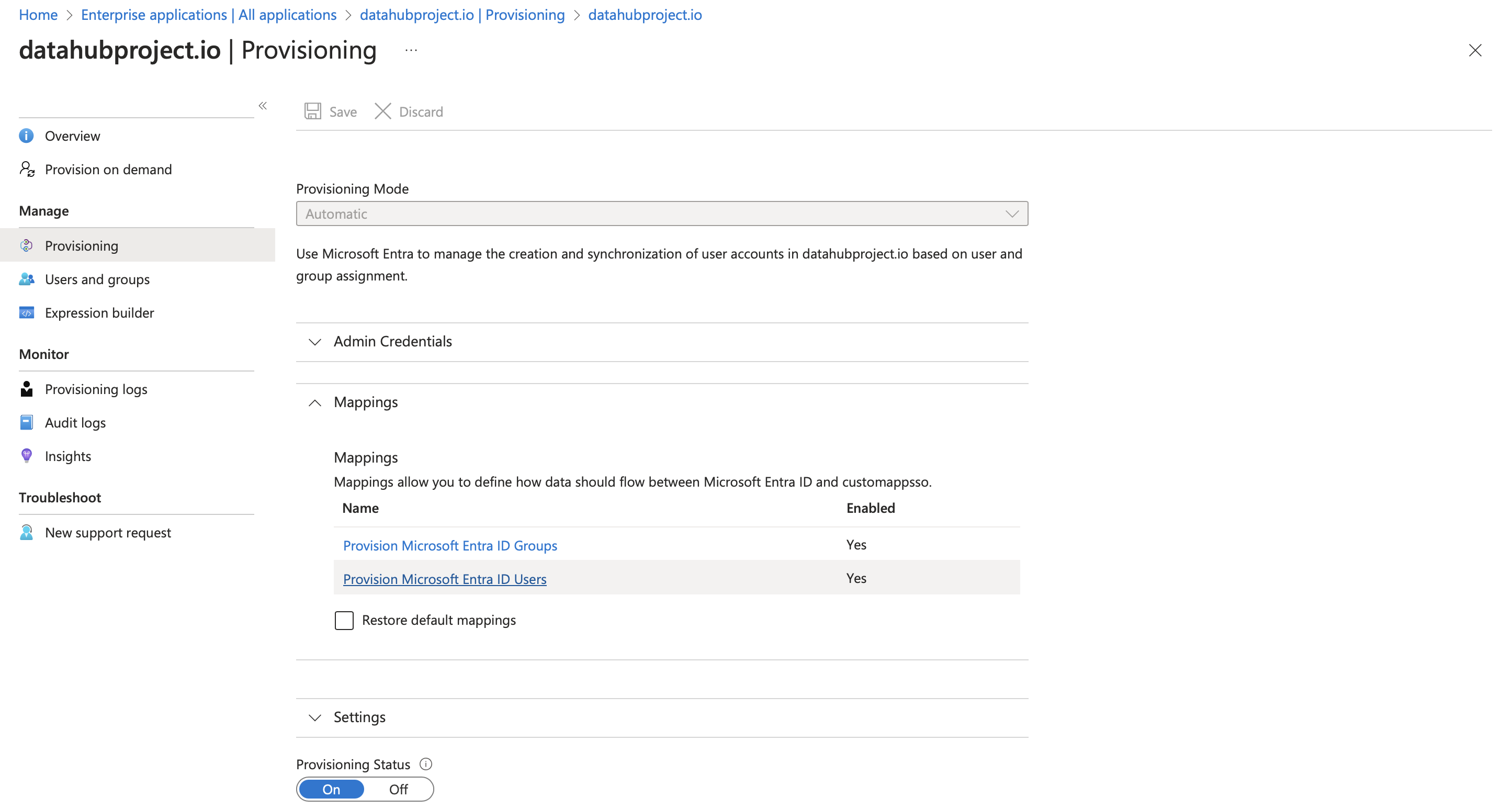
Task: Expand the Admin Credentials section
Action: coord(392,341)
